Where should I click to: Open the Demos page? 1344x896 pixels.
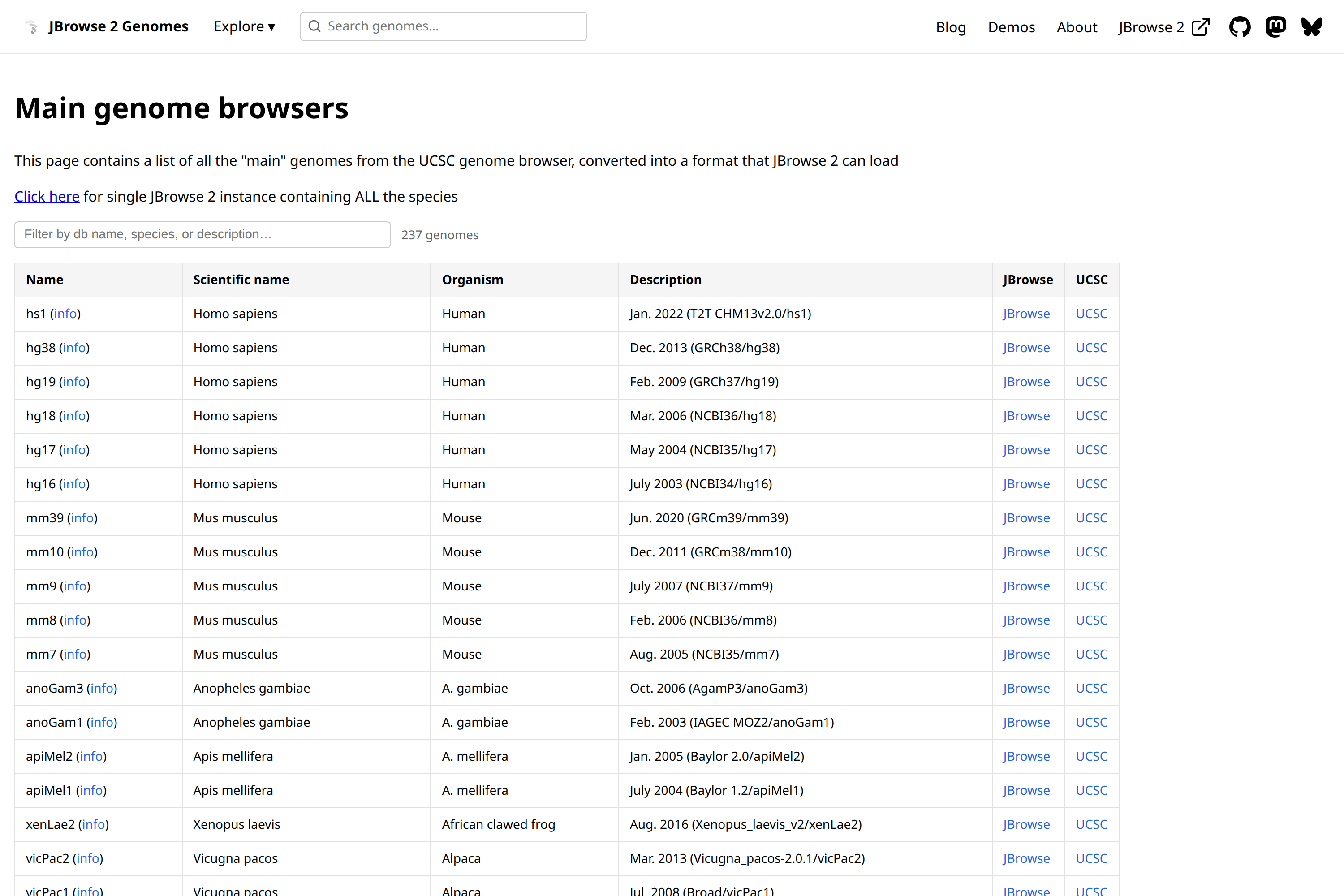1012,27
